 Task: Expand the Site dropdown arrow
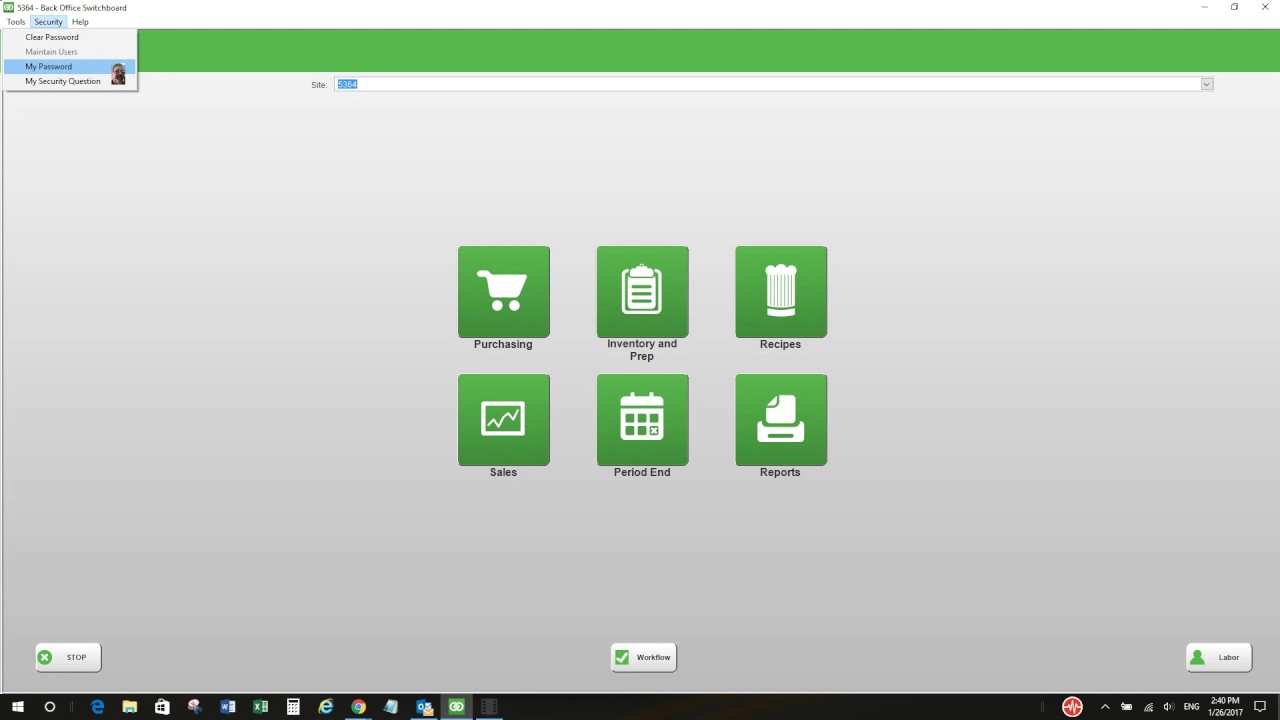tap(1207, 84)
